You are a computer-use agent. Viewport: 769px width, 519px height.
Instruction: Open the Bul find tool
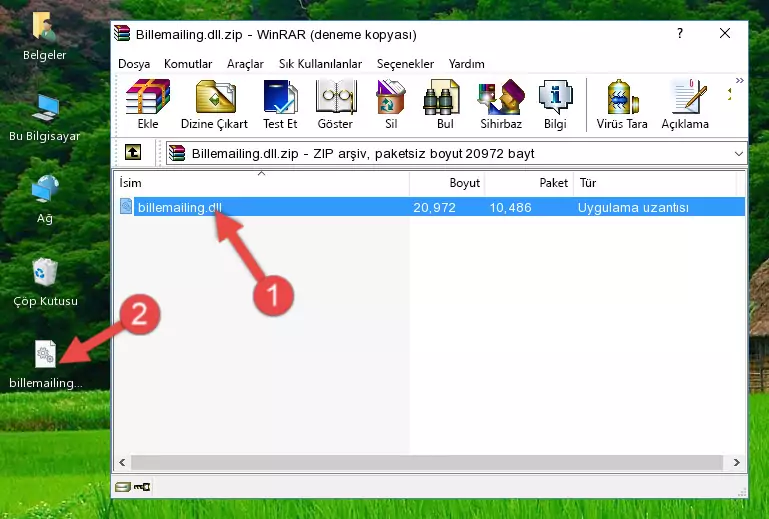tap(444, 104)
